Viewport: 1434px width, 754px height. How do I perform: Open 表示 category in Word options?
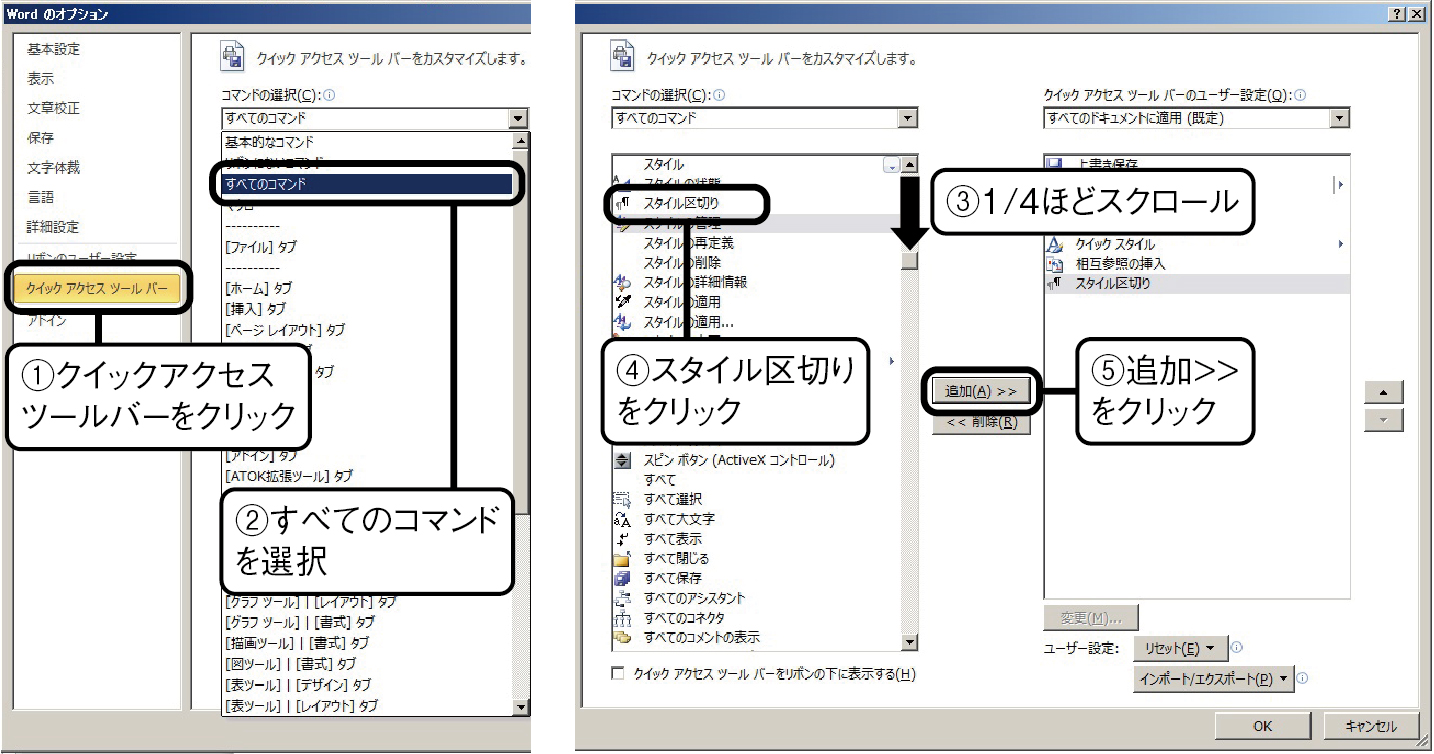[41, 79]
